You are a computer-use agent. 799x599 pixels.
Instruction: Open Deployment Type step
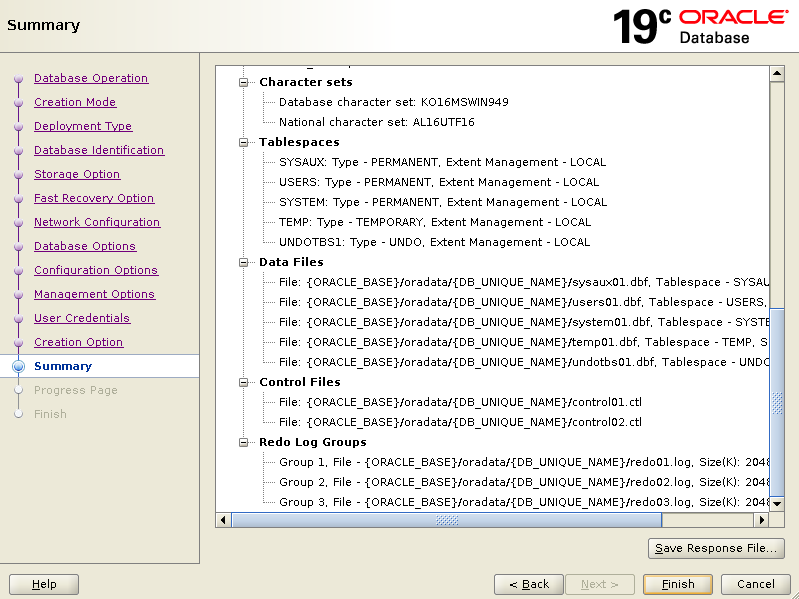83,126
